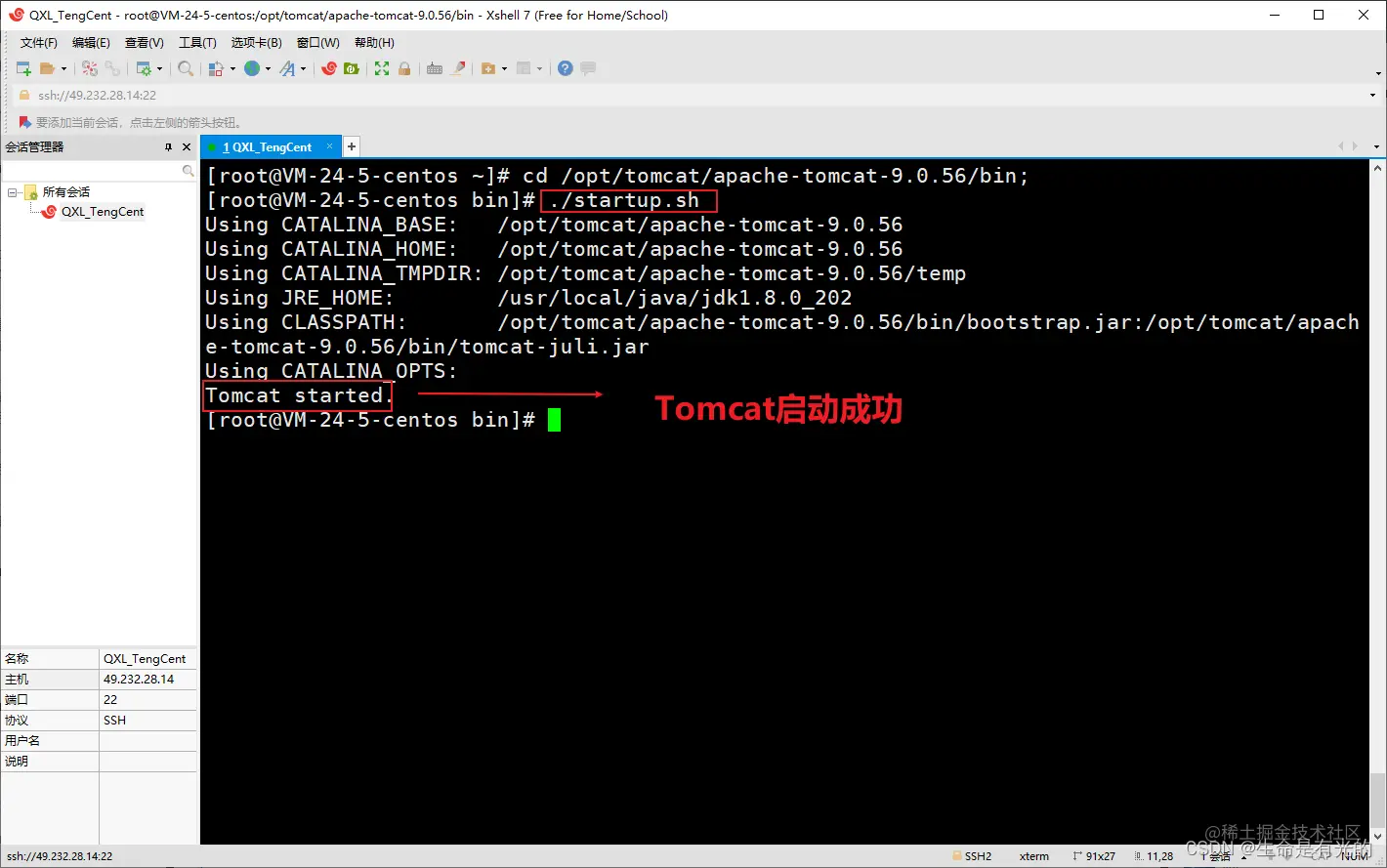
Task: Click the terminal scrollbar down arrow
Action: pyautogui.click(x=1377, y=837)
